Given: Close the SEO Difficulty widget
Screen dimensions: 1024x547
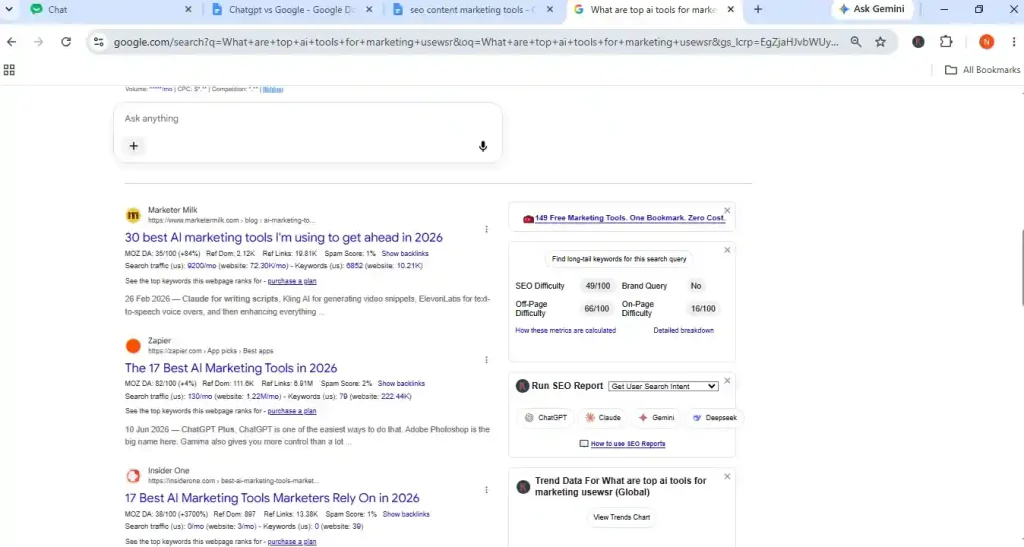Looking at the screenshot, I should click(727, 250).
